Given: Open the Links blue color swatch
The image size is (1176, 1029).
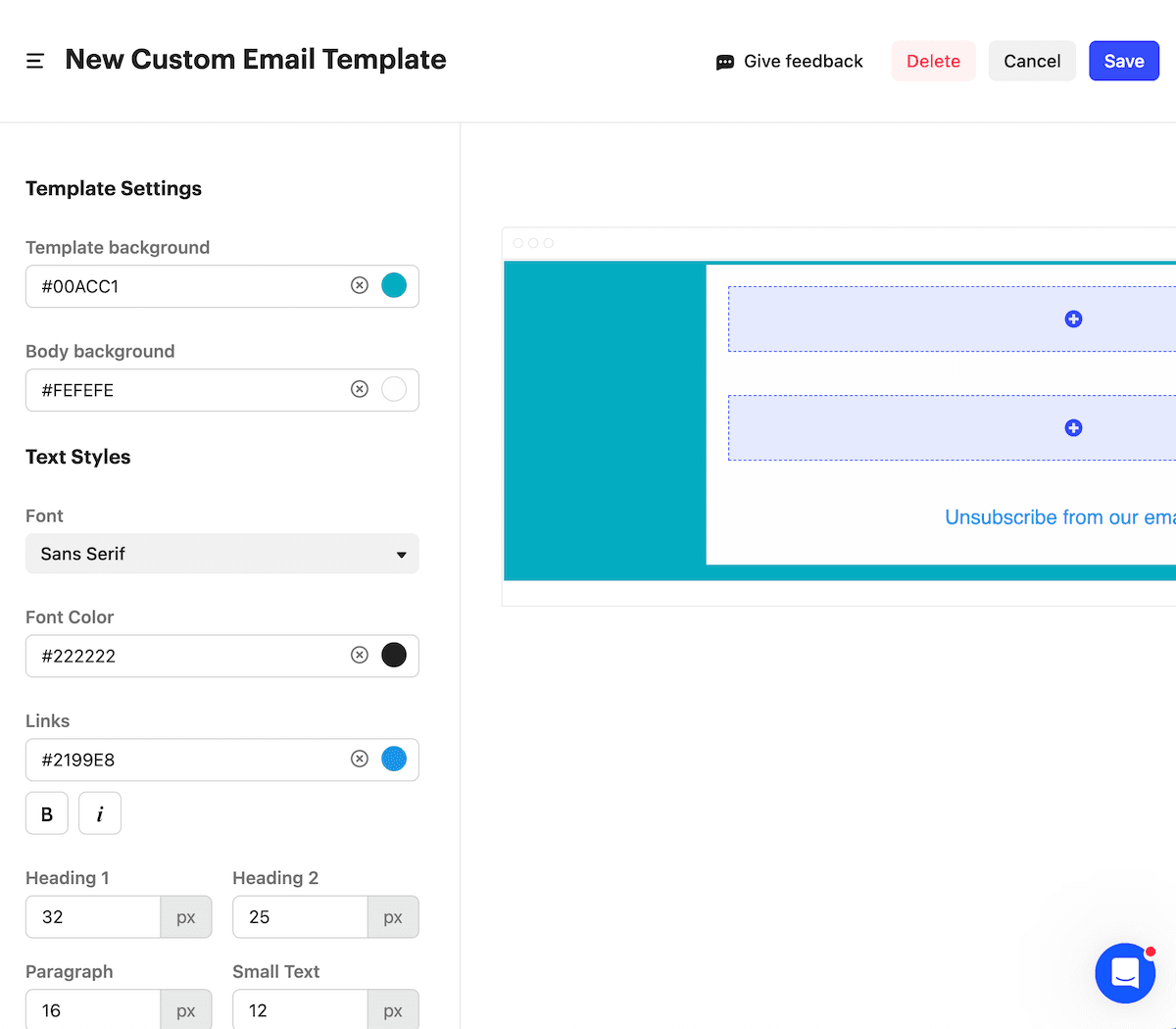Looking at the screenshot, I should coord(394,759).
